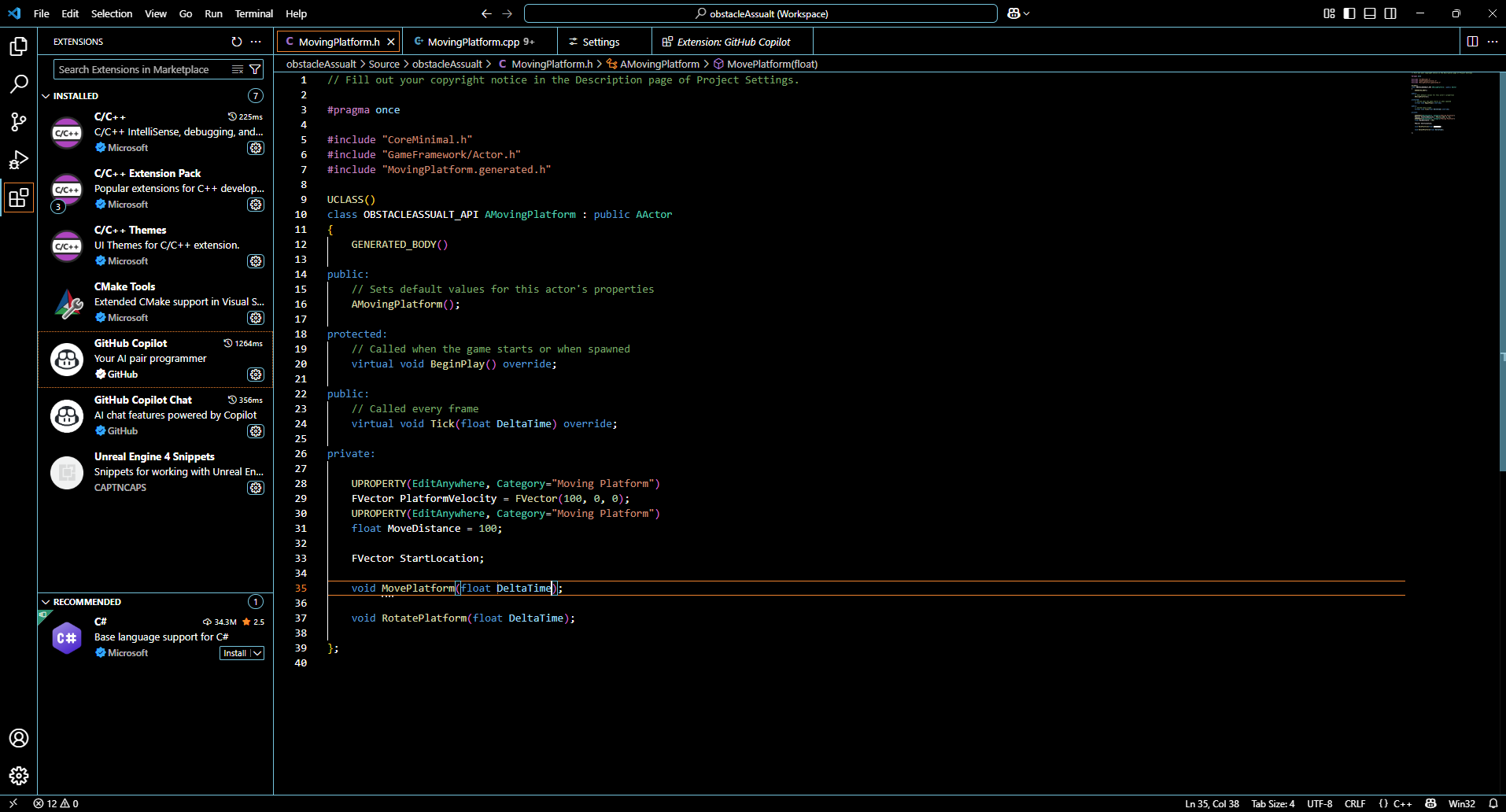The image size is (1506, 812).
Task: Click the Split Editor icon above the code
Action: pos(1472,41)
